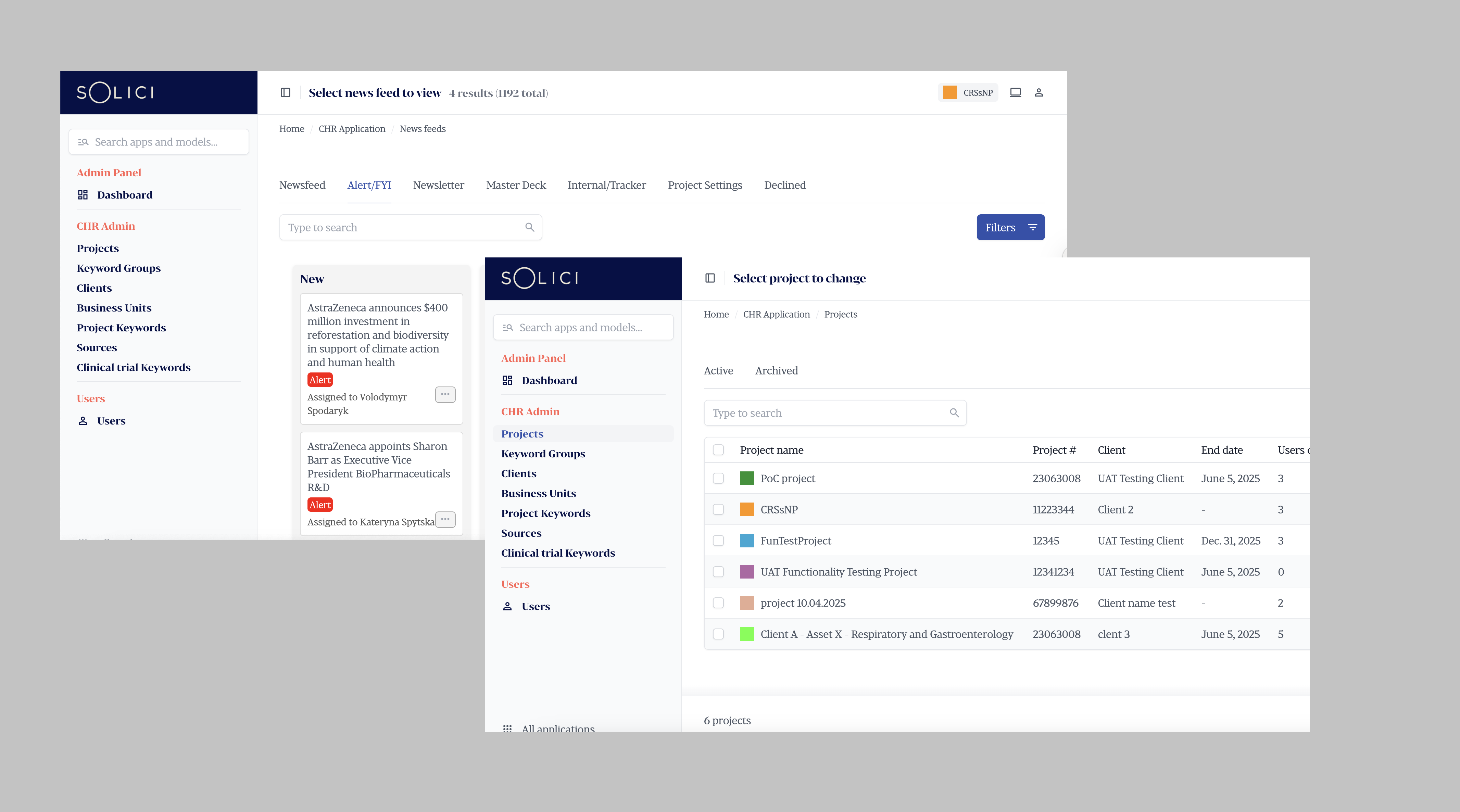Click search magnifier in News feeds search box
Viewport: 1460px width, 812px height.
coord(530,227)
